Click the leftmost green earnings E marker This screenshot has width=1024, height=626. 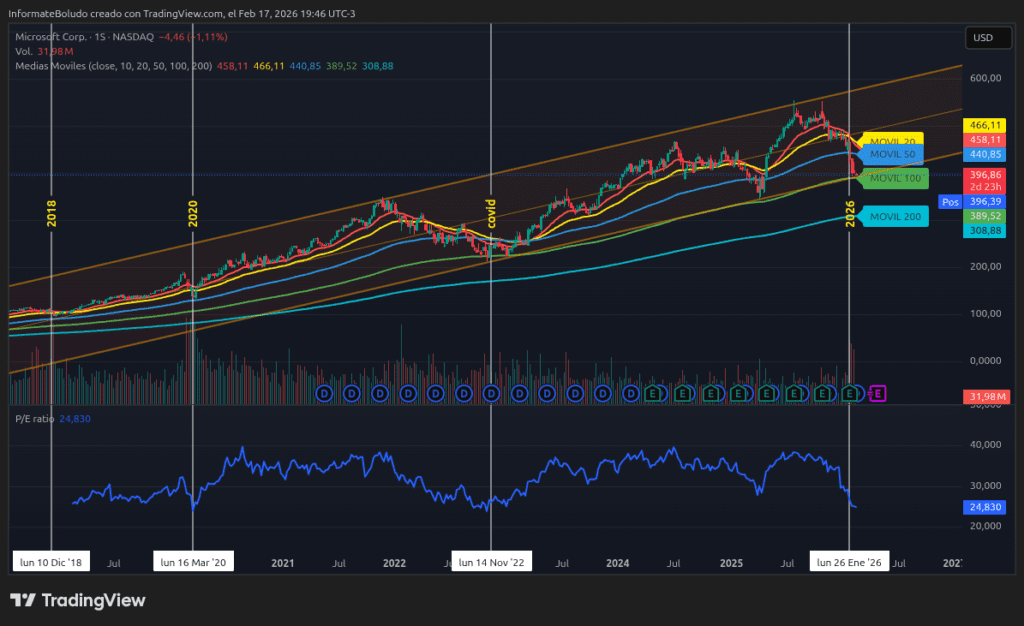click(x=654, y=394)
